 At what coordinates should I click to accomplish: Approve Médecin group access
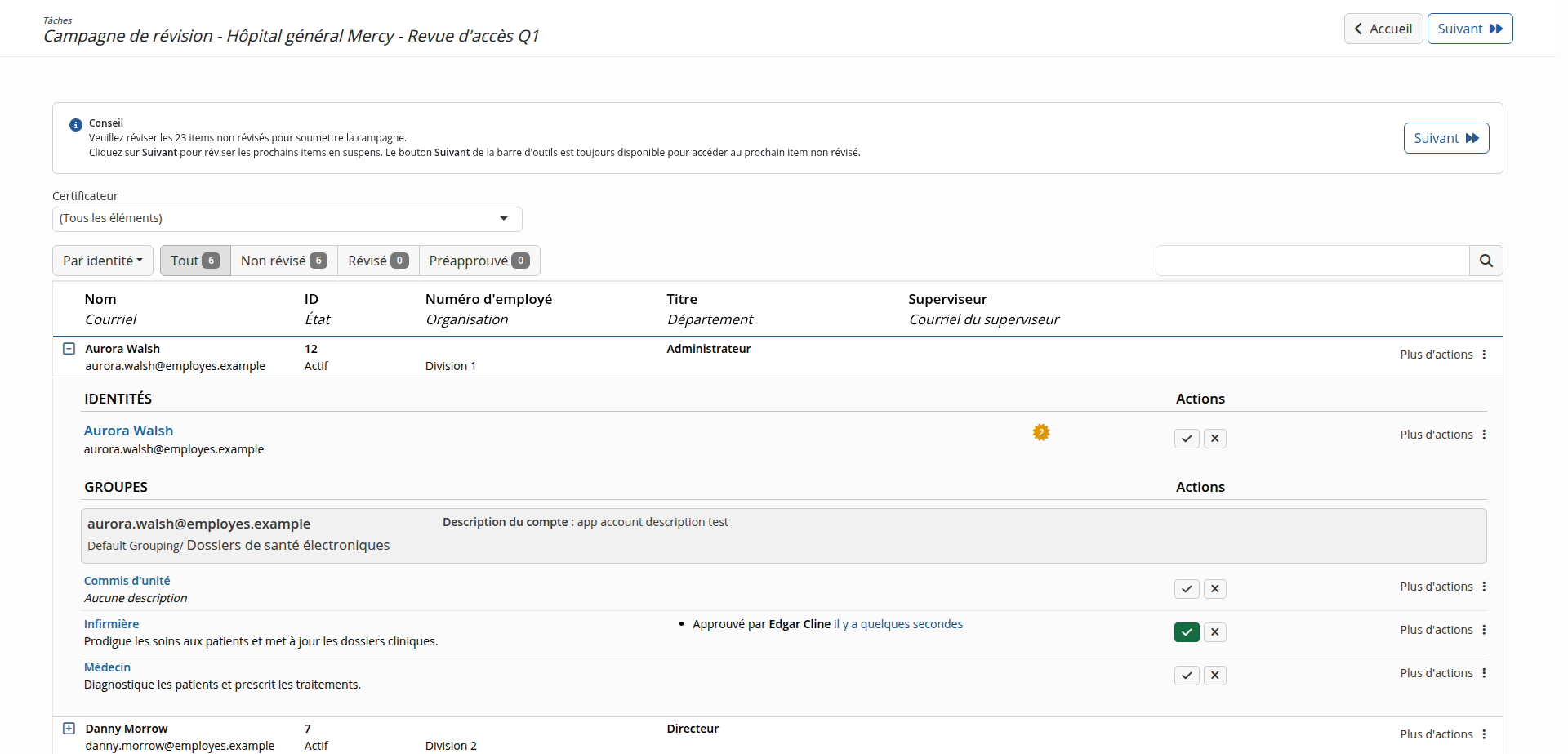point(1187,676)
